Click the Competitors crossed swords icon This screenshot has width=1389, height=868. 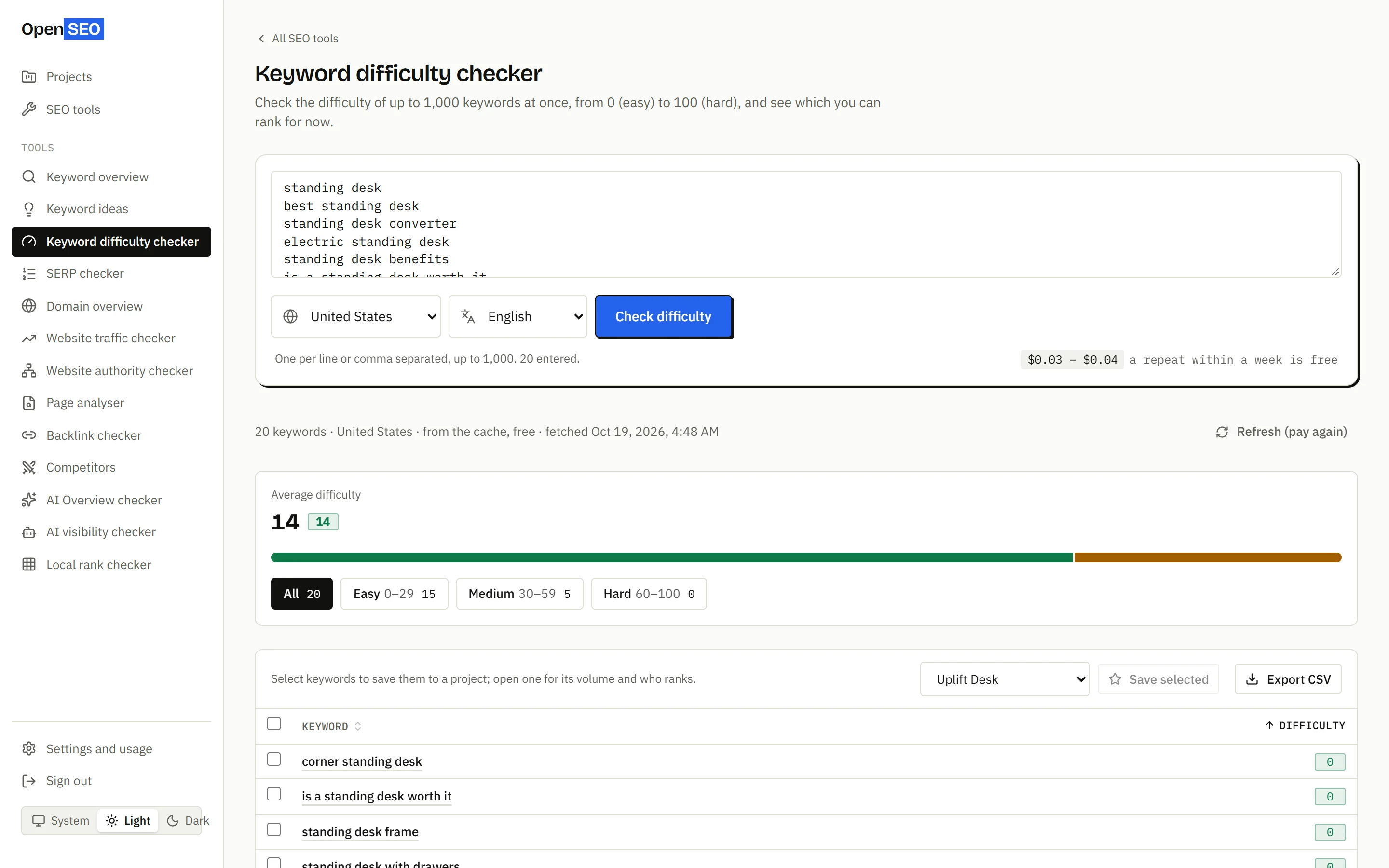(29, 467)
